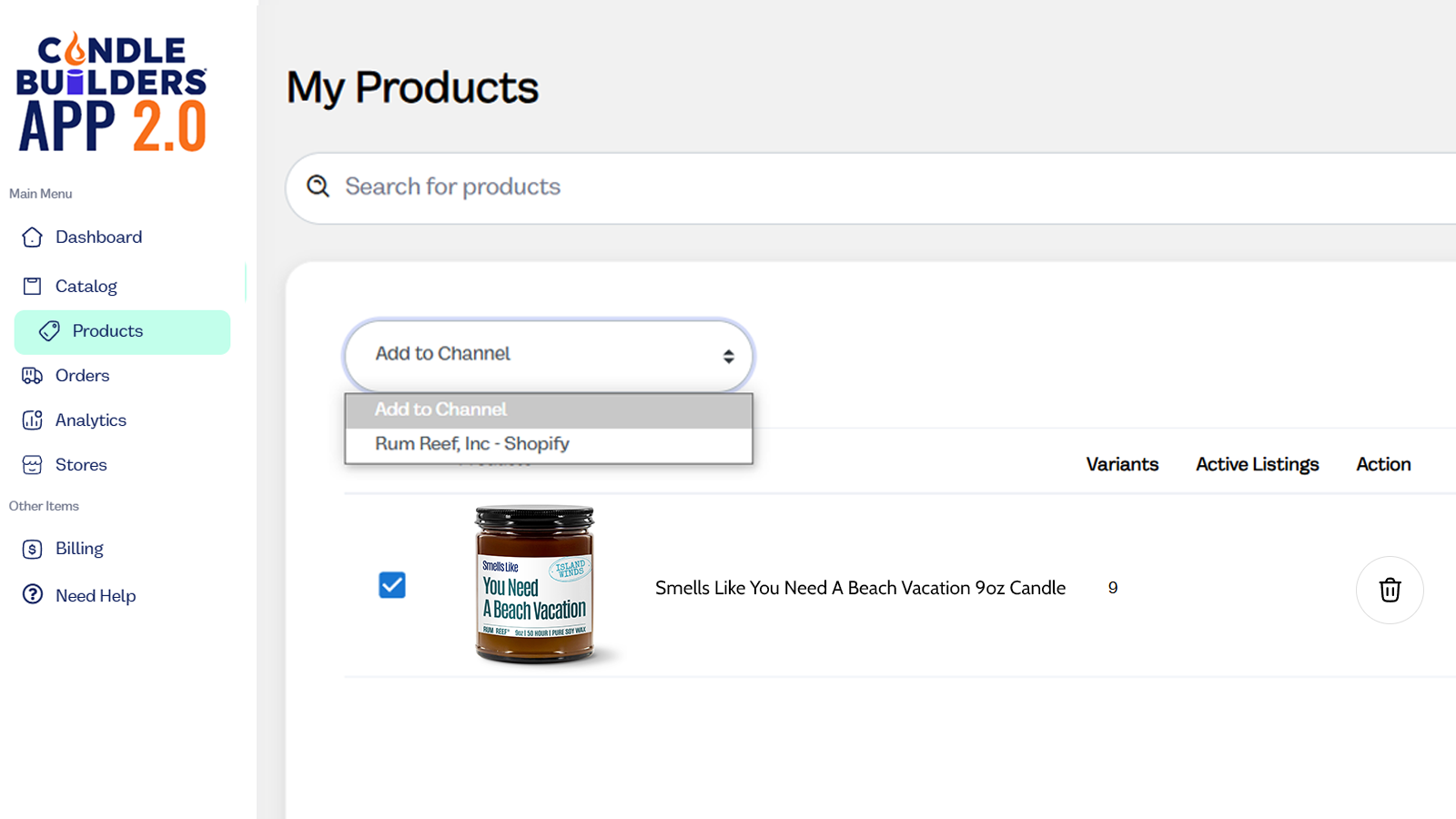1456x819 pixels.
Task: Sort by the Active Listings column header
Action: pos(1257,464)
